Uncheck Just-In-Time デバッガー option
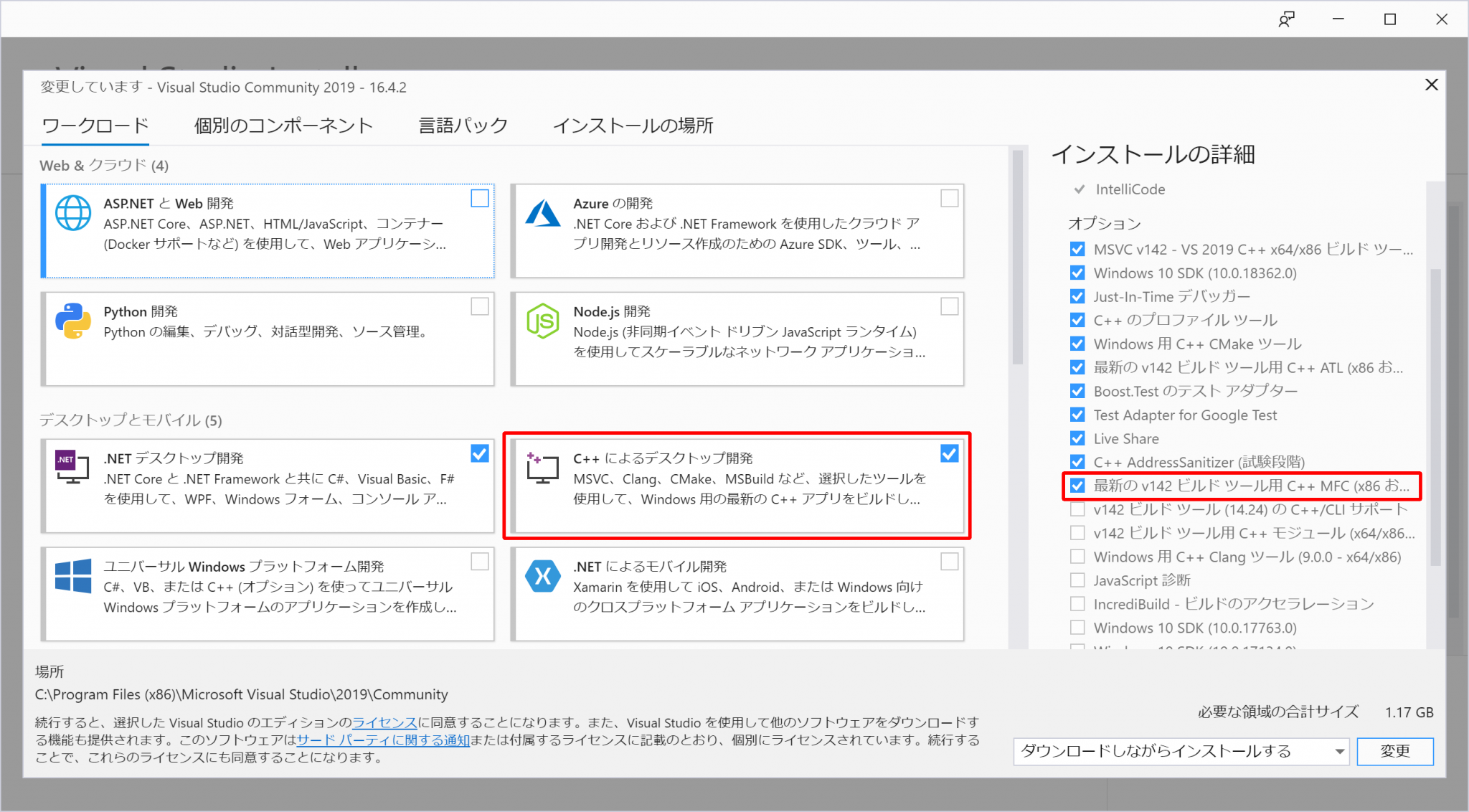 point(1077,296)
